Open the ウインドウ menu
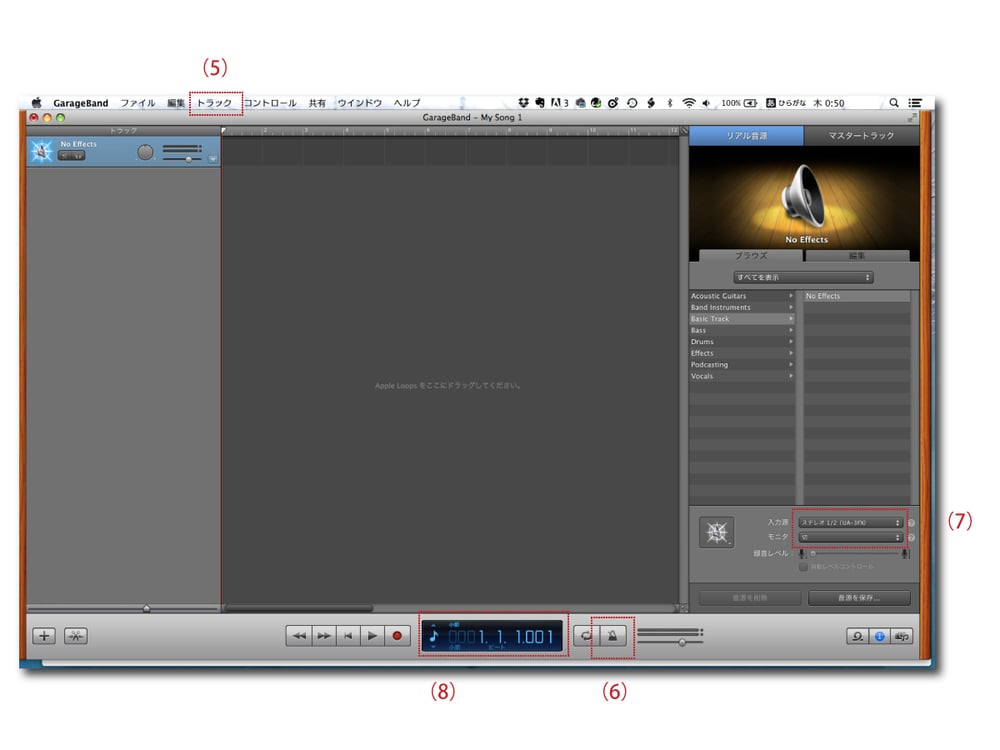This screenshot has height=750, width=1000. (x=360, y=103)
